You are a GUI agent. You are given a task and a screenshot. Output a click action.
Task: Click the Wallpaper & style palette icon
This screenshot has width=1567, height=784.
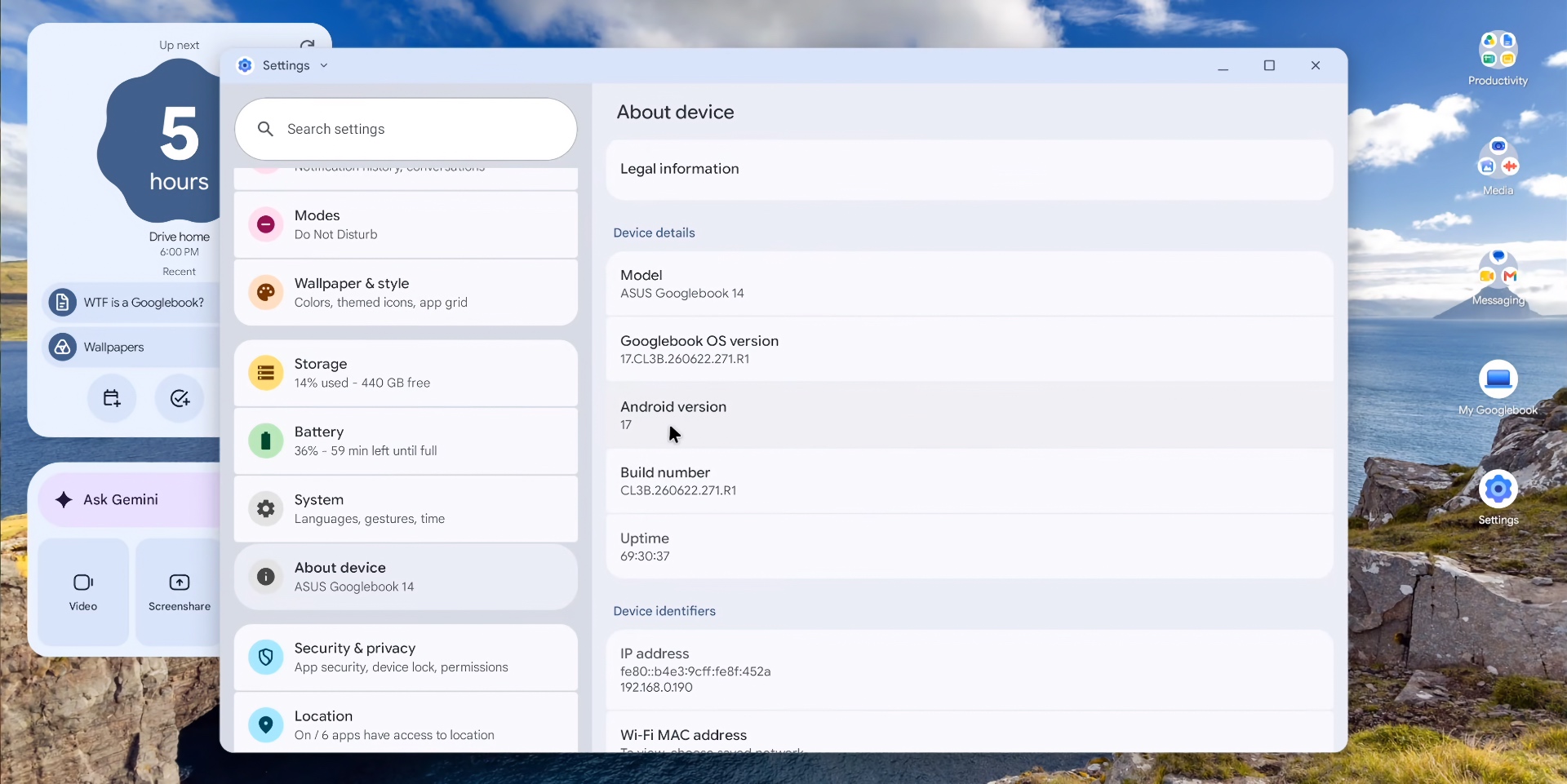click(265, 292)
